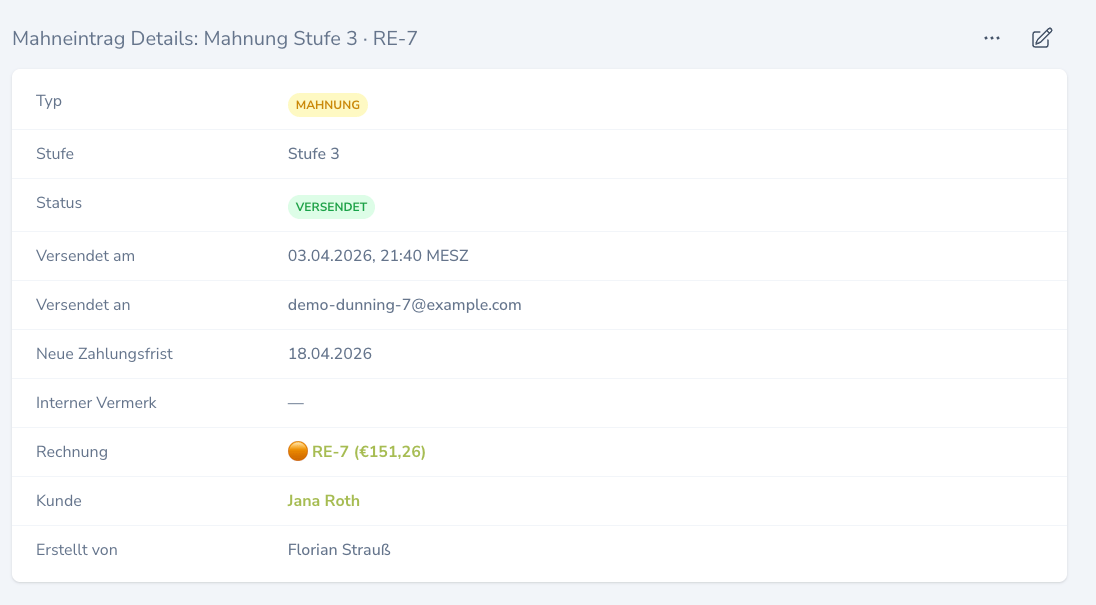1096x605 pixels.
Task: Click the pencil edit icon
Action: pos(1041,38)
